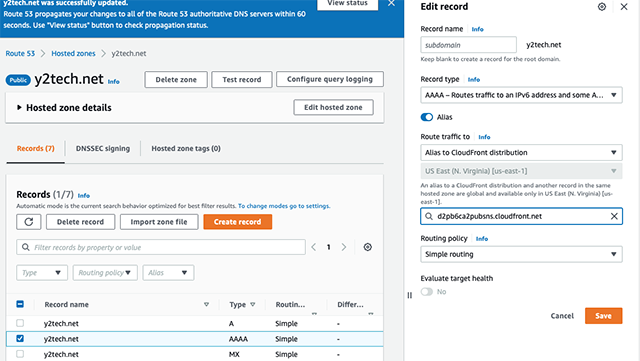Image resolution: width=640 pixels, height=361 pixels.
Task: Open Info link beside Record name
Action: tap(477, 29)
